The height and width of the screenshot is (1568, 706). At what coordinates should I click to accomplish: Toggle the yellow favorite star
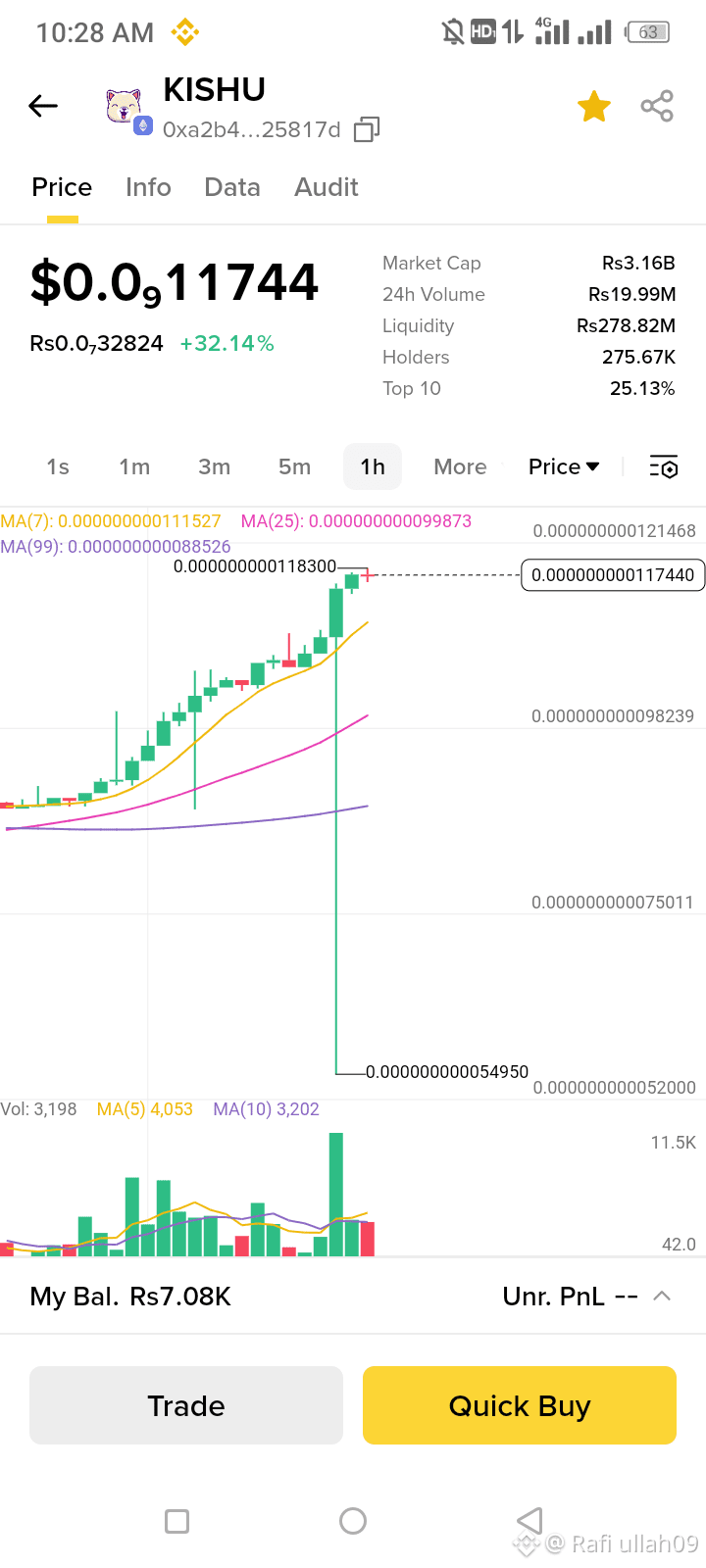(594, 106)
